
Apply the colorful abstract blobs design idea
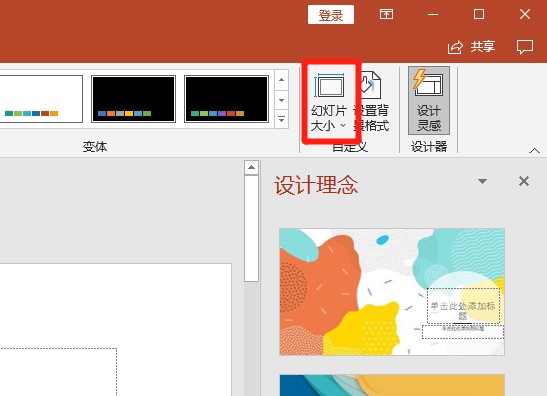[x=392, y=292]
